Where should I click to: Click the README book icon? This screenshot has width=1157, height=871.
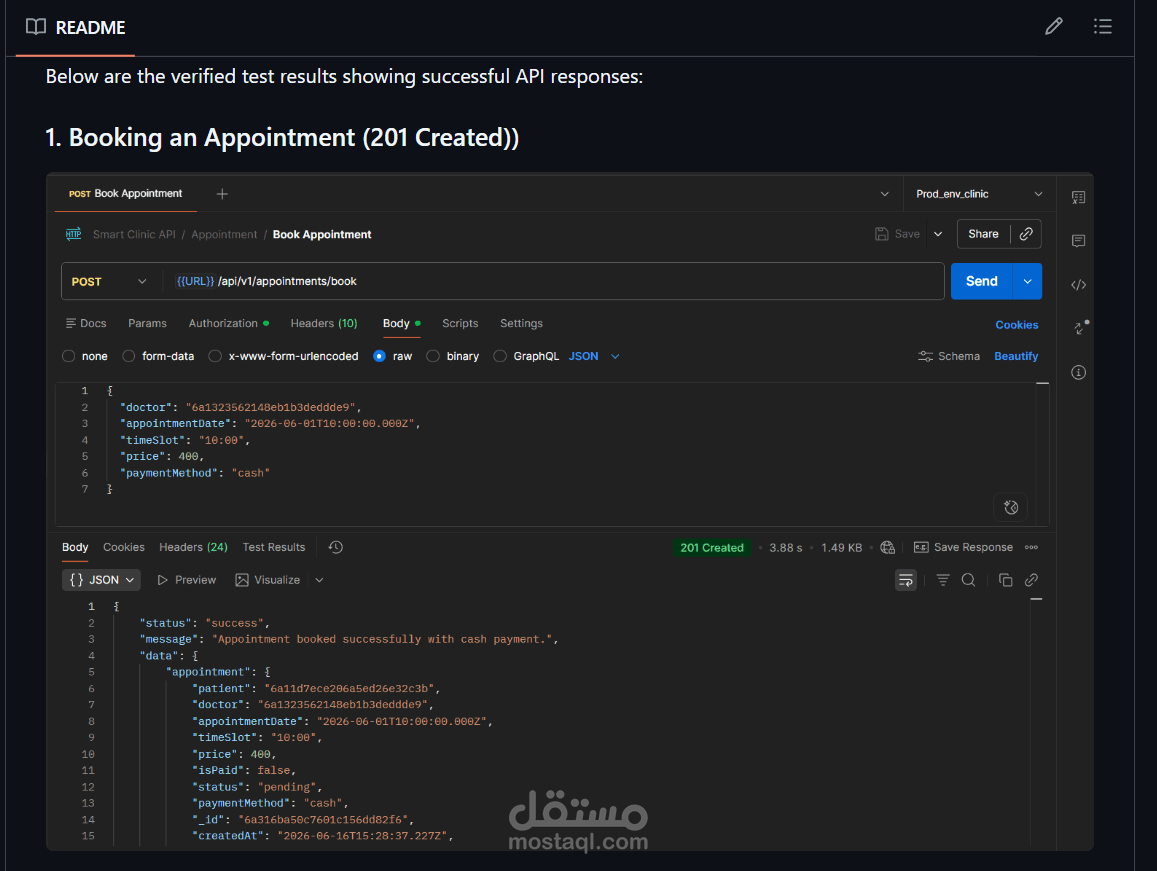click(x=35, y=27)
